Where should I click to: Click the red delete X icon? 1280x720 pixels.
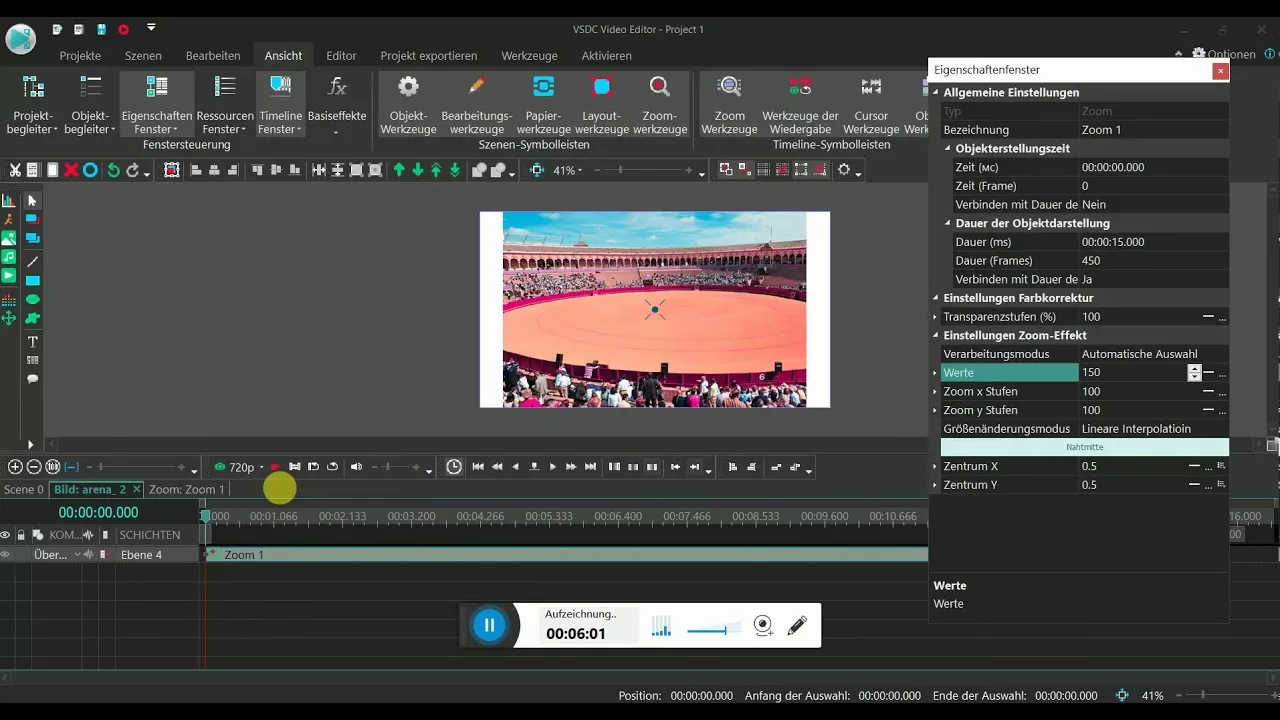71,171
